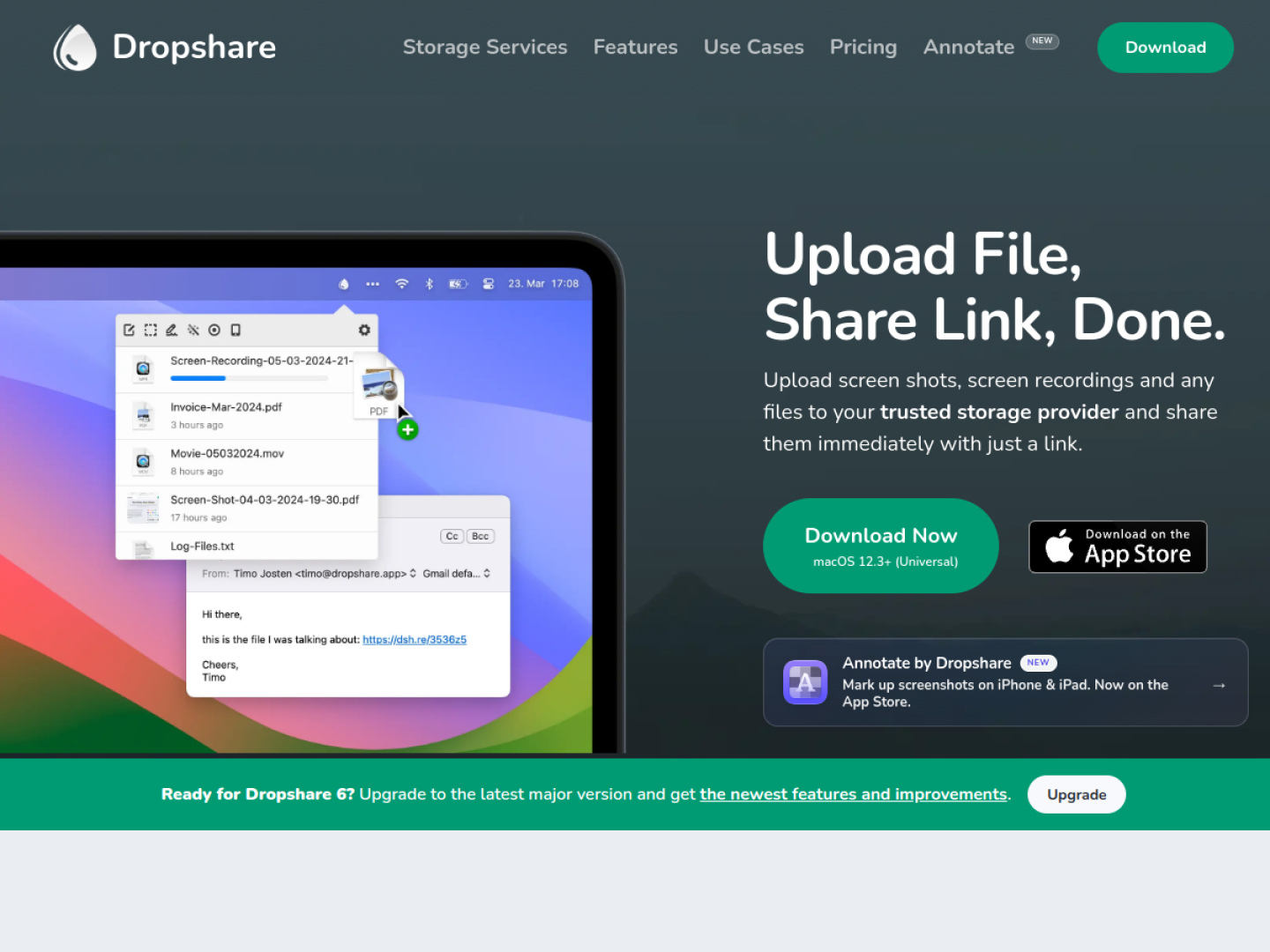Click the NEW badge beside Annotate in the nav
This screenshot has width=1270, height=952.
point(1042,41)
